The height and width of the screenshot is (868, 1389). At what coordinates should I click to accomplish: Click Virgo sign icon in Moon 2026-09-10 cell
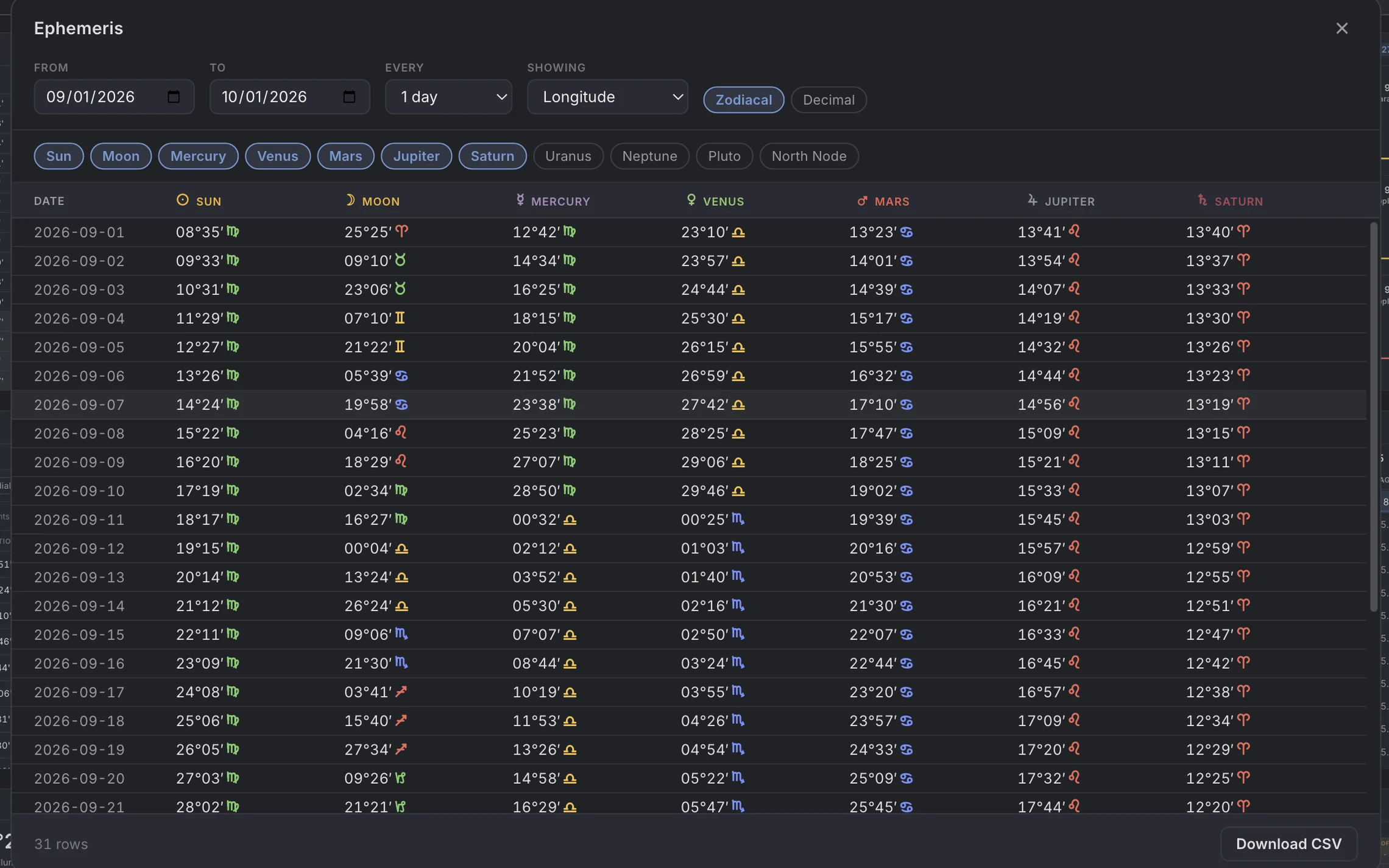click(401, 490)
